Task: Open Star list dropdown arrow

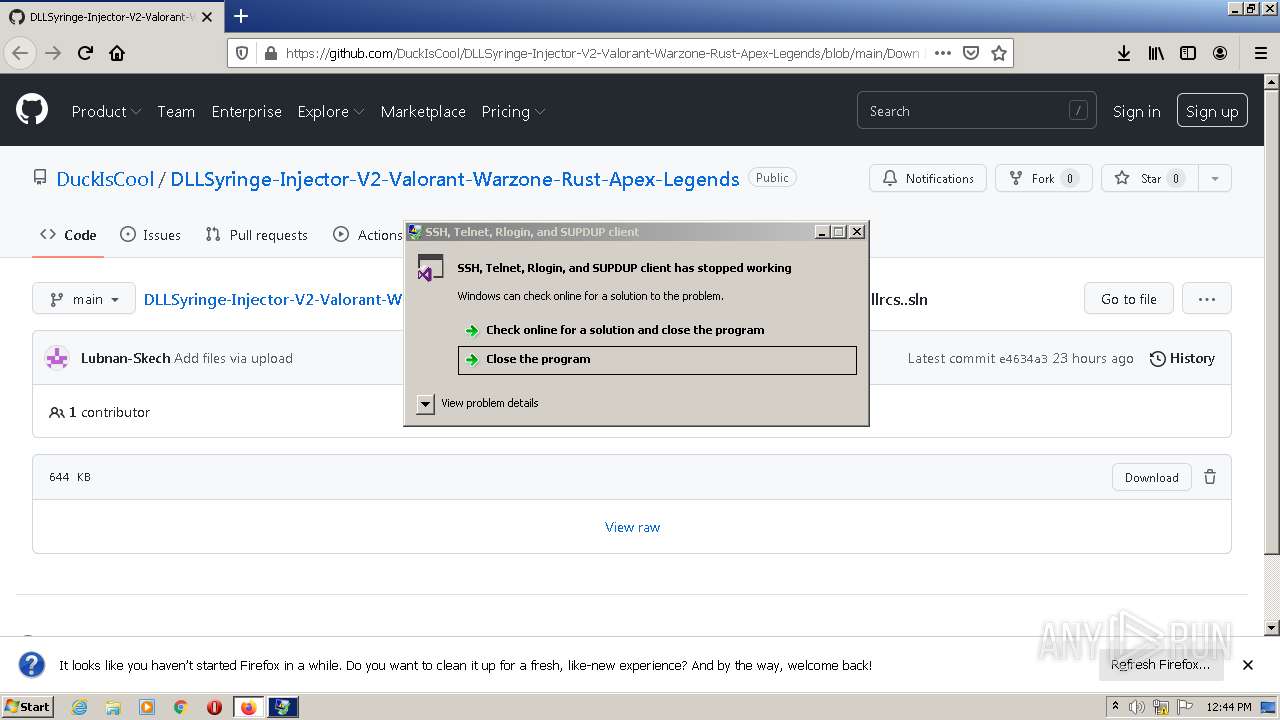Action: pyautogui.click(x=1214, y=179)
